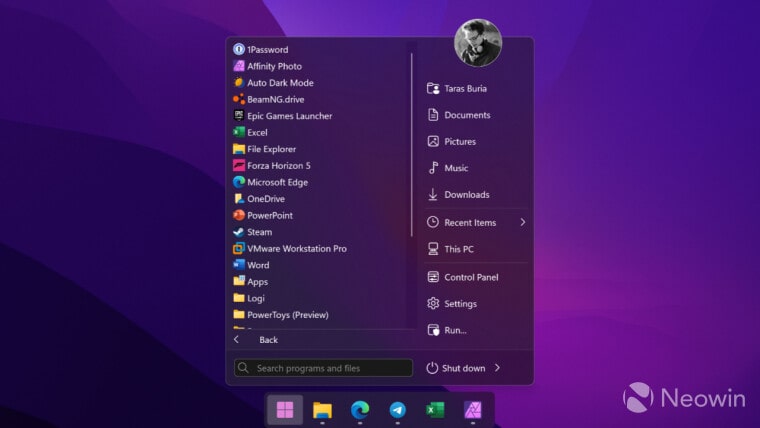Viewport: 760px width, 428px height.
Task: Click the programs list scrollbar
Action: (x=412, y=144)
